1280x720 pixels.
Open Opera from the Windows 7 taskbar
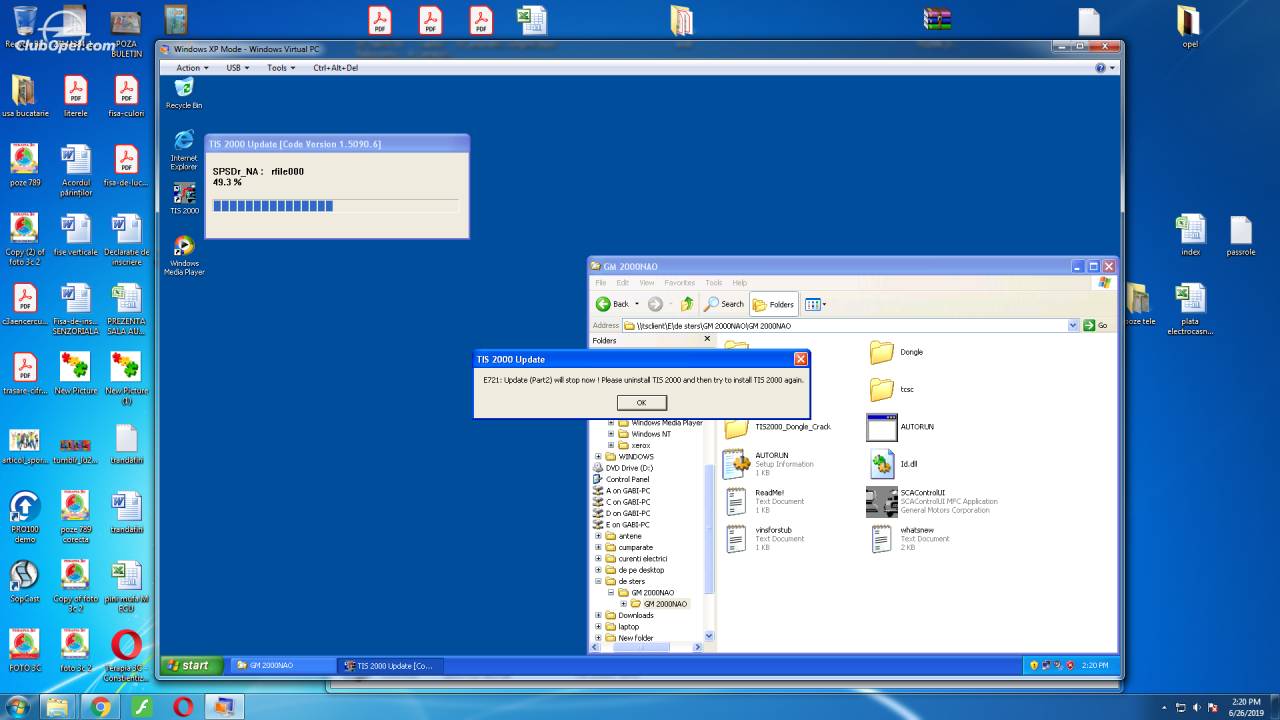[183, 707]
